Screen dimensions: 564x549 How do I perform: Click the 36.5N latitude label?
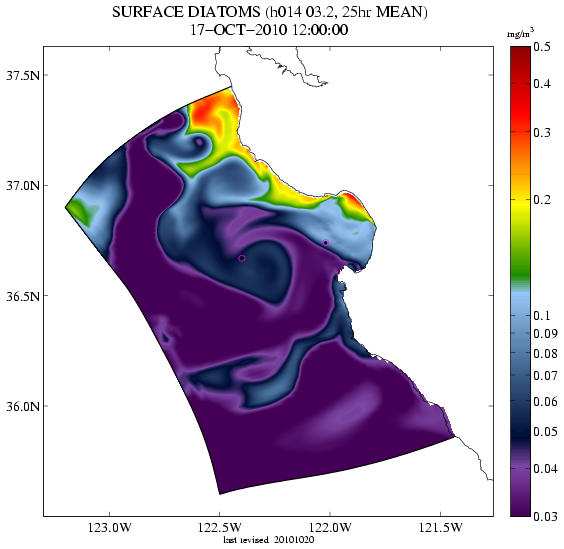[x=23, y=296]
